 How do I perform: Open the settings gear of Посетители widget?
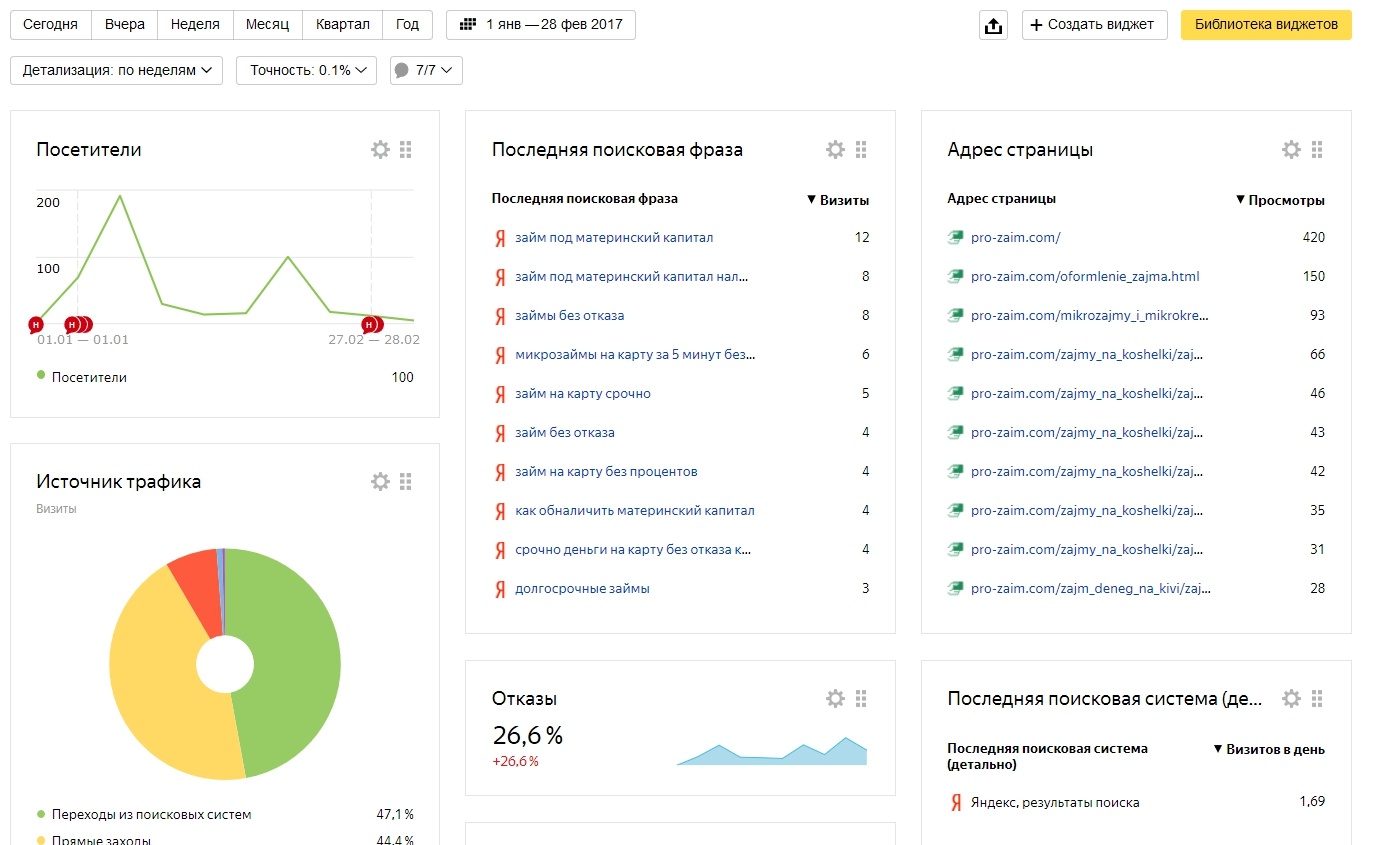pyautogui.click(x=380, y=150)
